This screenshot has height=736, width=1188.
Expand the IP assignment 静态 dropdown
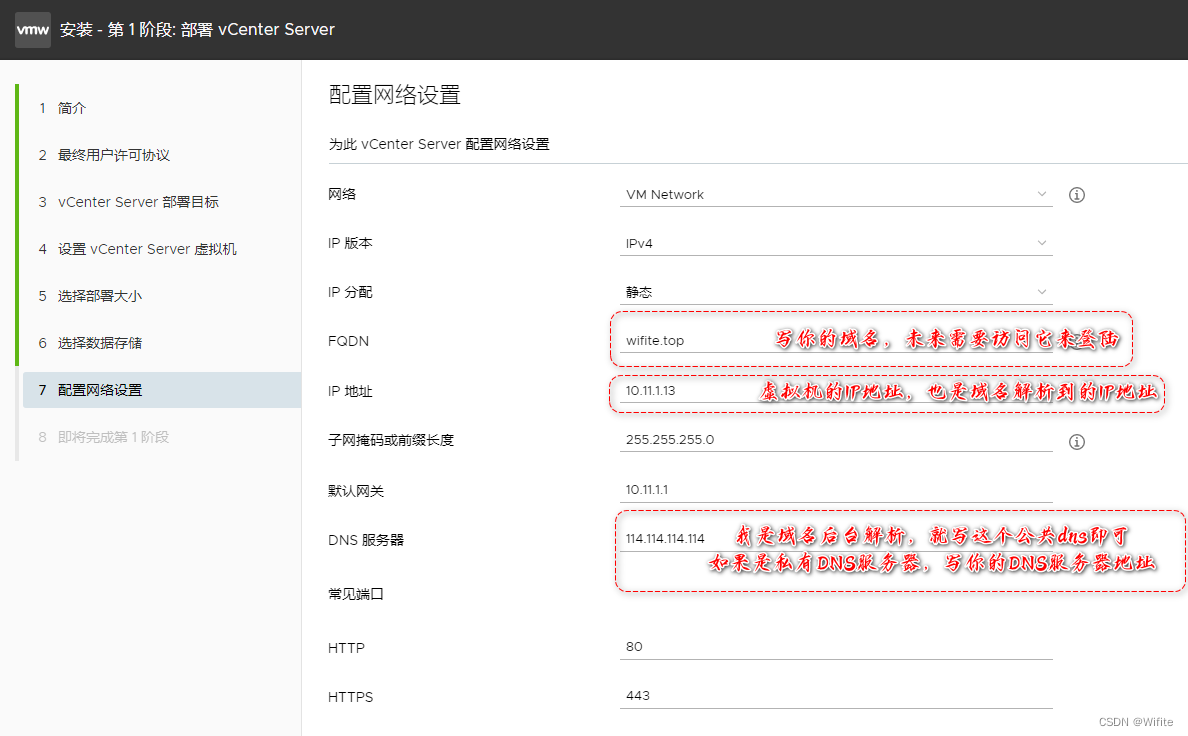(836, 292)
